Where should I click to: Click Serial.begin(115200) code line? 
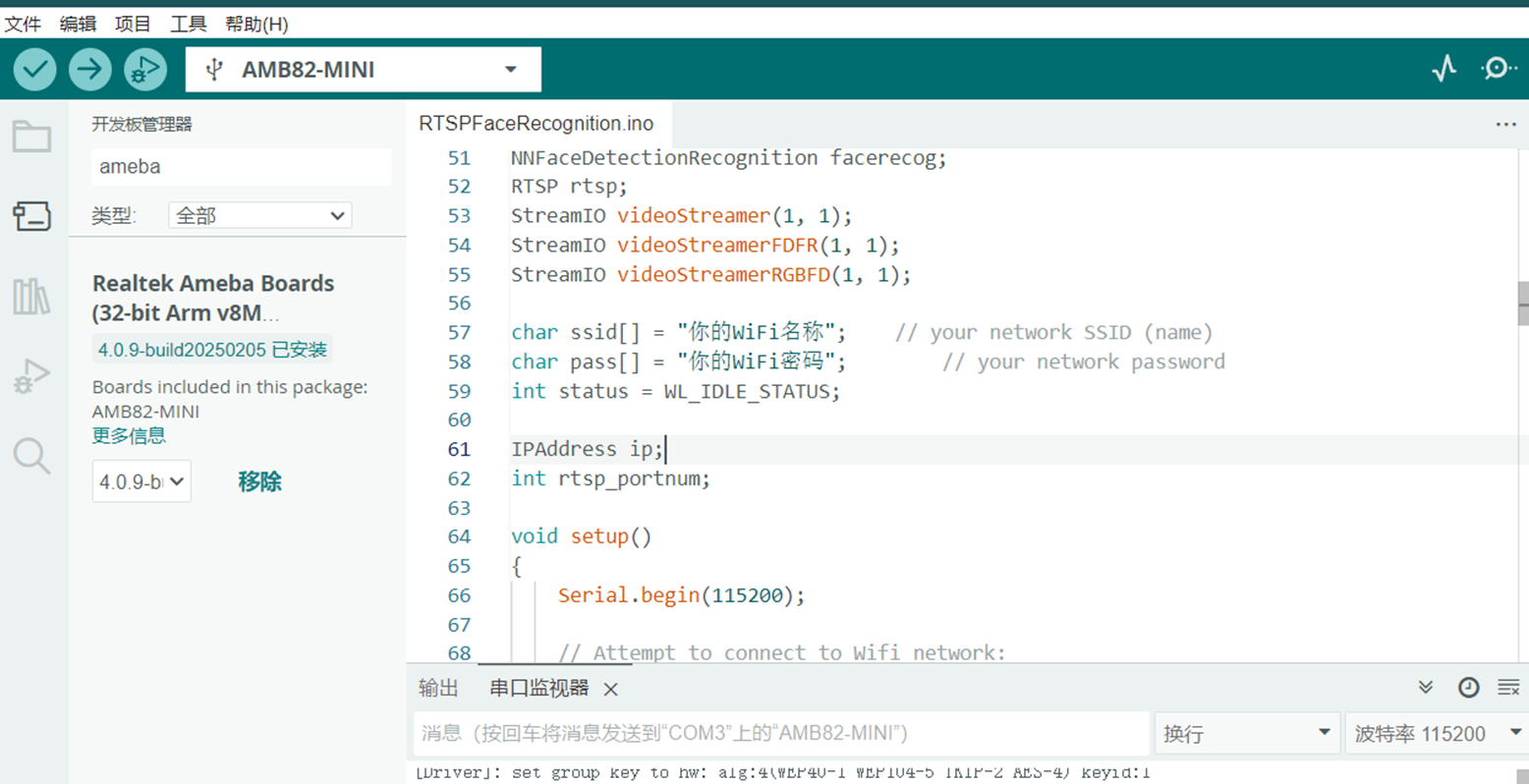[682, 595]
